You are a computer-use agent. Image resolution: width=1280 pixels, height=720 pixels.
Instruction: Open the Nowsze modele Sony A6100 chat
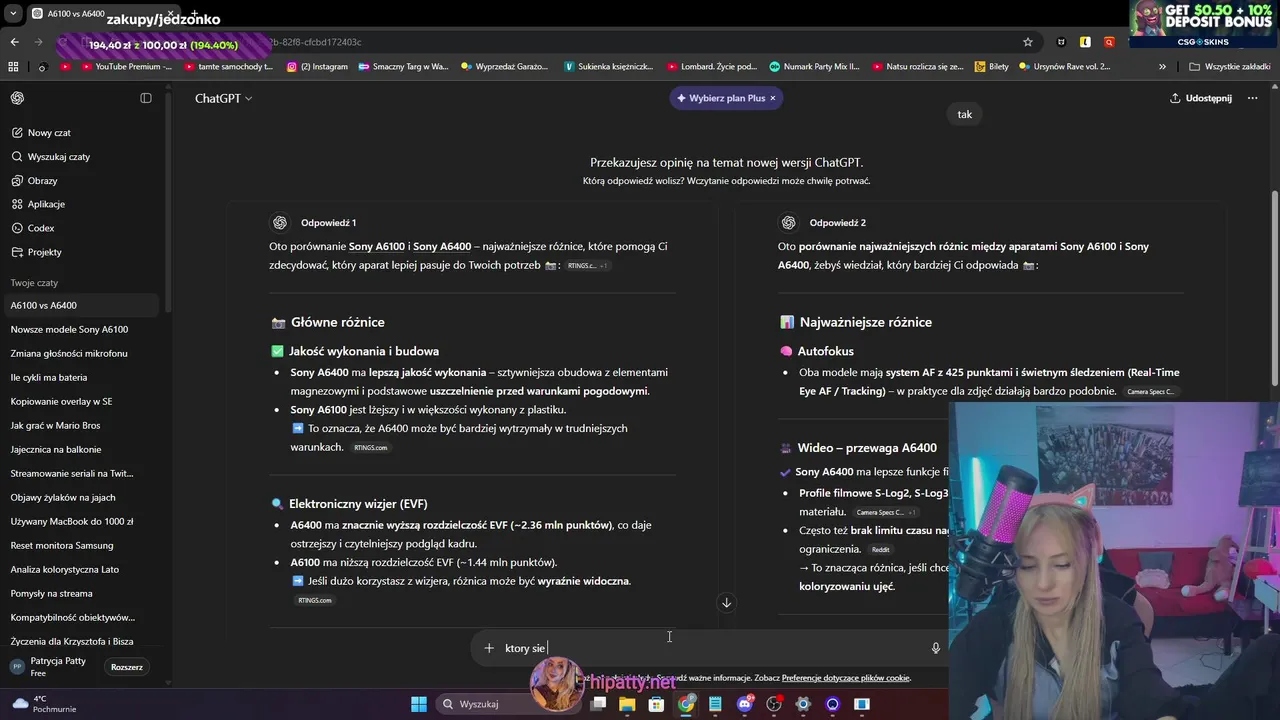80,329
